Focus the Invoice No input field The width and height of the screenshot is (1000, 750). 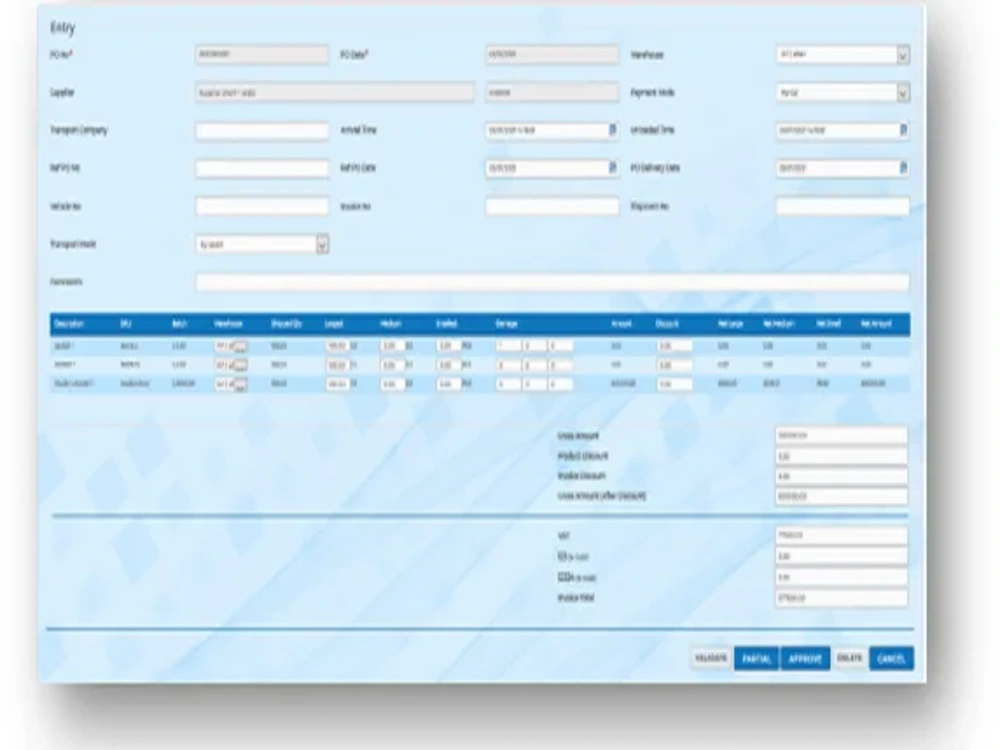552,207
